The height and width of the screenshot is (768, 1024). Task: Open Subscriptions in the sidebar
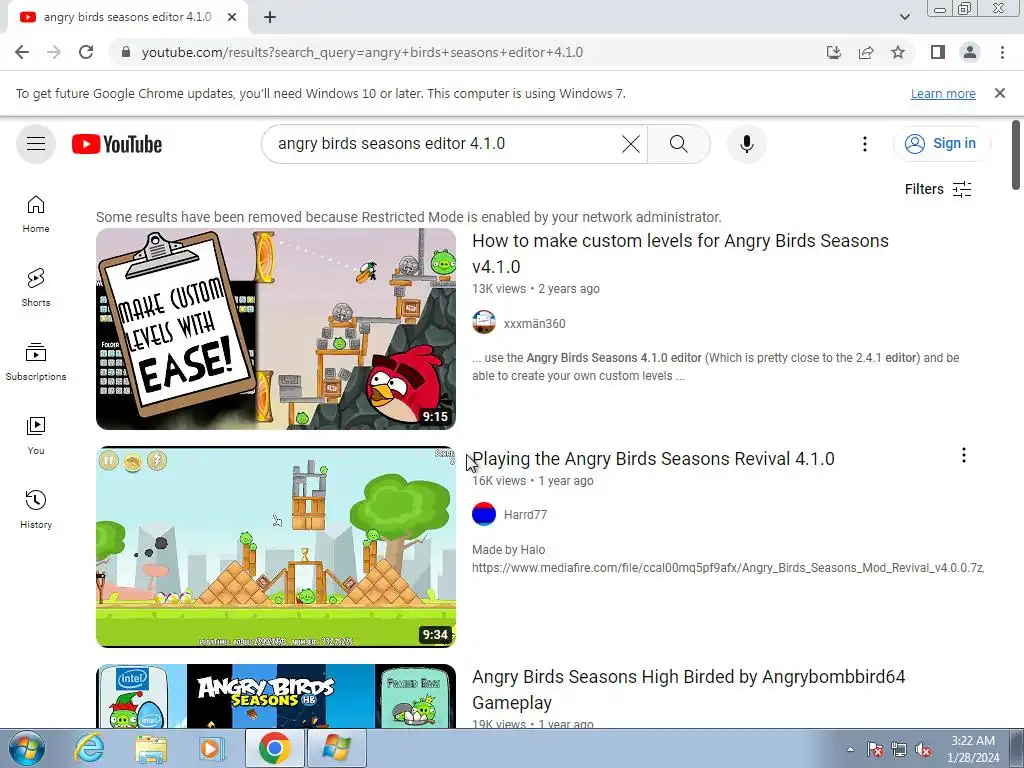(36, 362)
